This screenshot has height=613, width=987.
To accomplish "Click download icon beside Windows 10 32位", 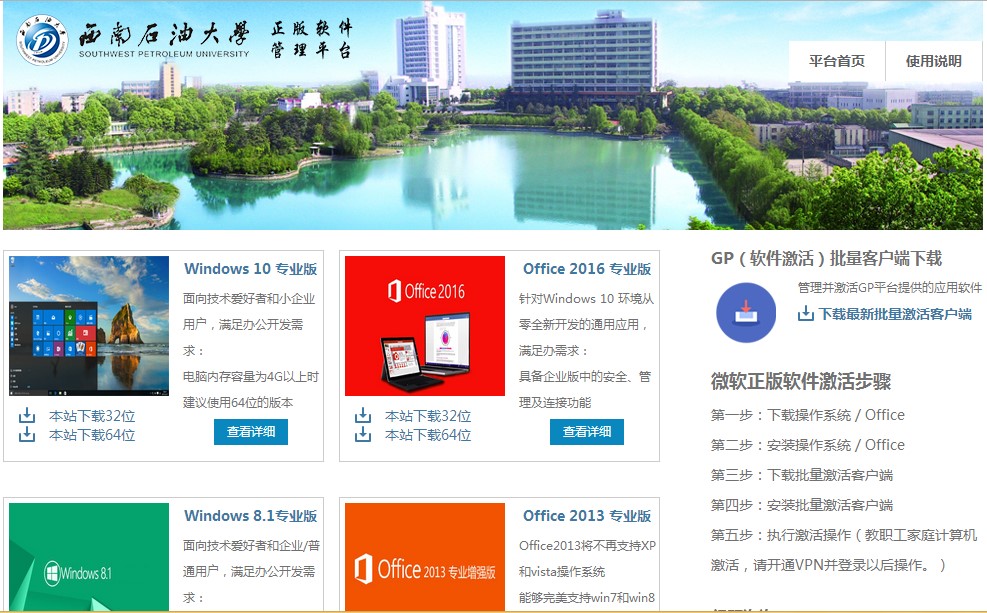I will tap(27, 415).
